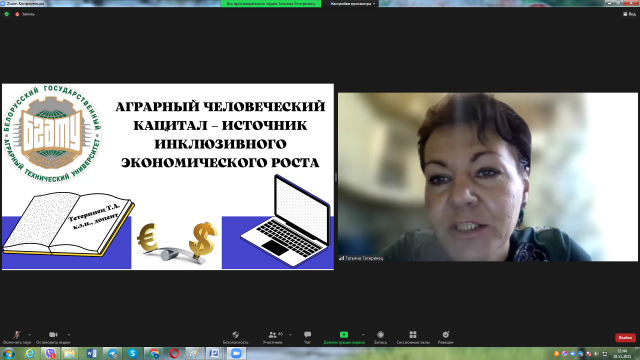Open Internet Explorer from taskbar
This screenshot has width=640, height=360.
30,353
